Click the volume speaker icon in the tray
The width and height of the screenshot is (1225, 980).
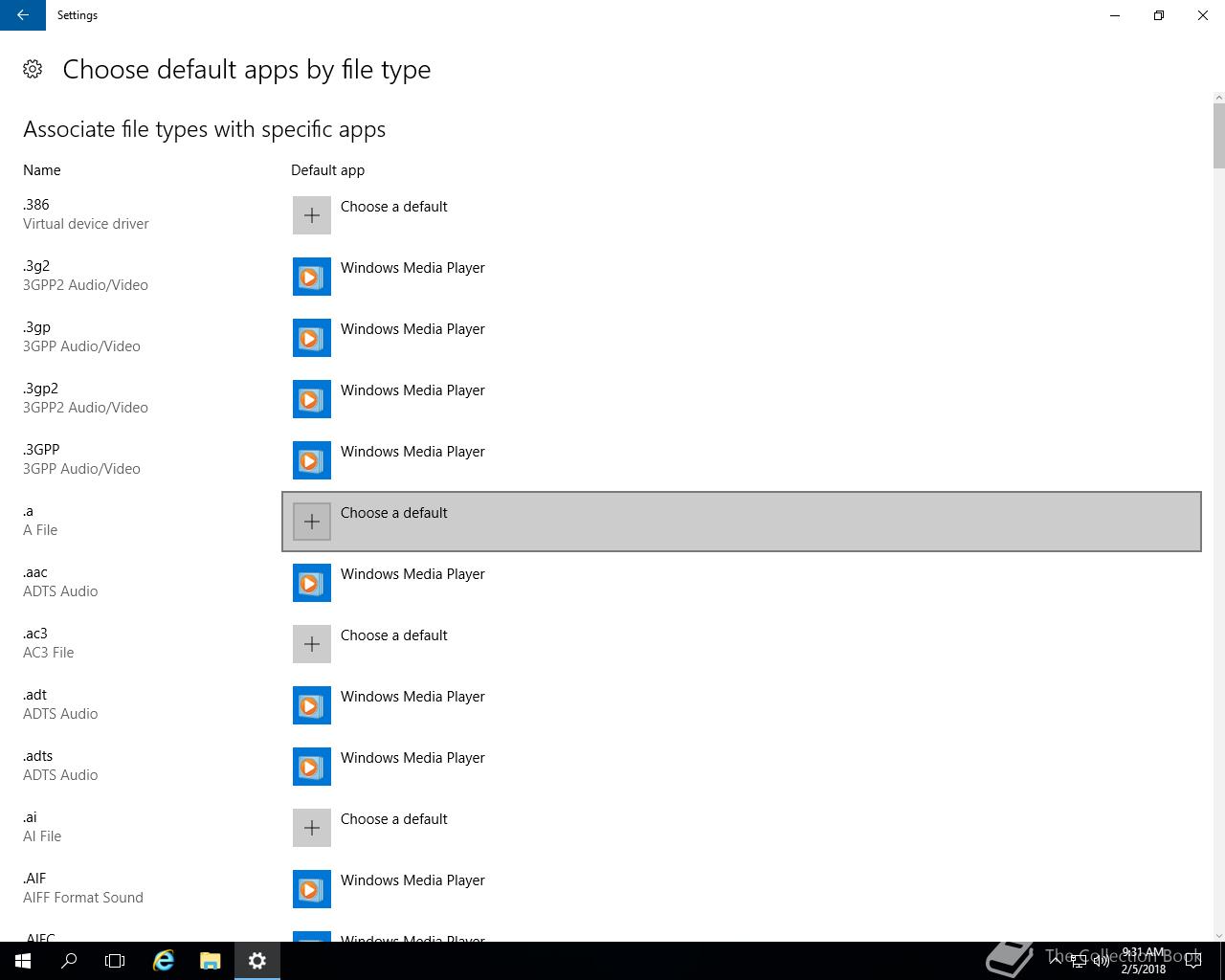pos(1102,961)
